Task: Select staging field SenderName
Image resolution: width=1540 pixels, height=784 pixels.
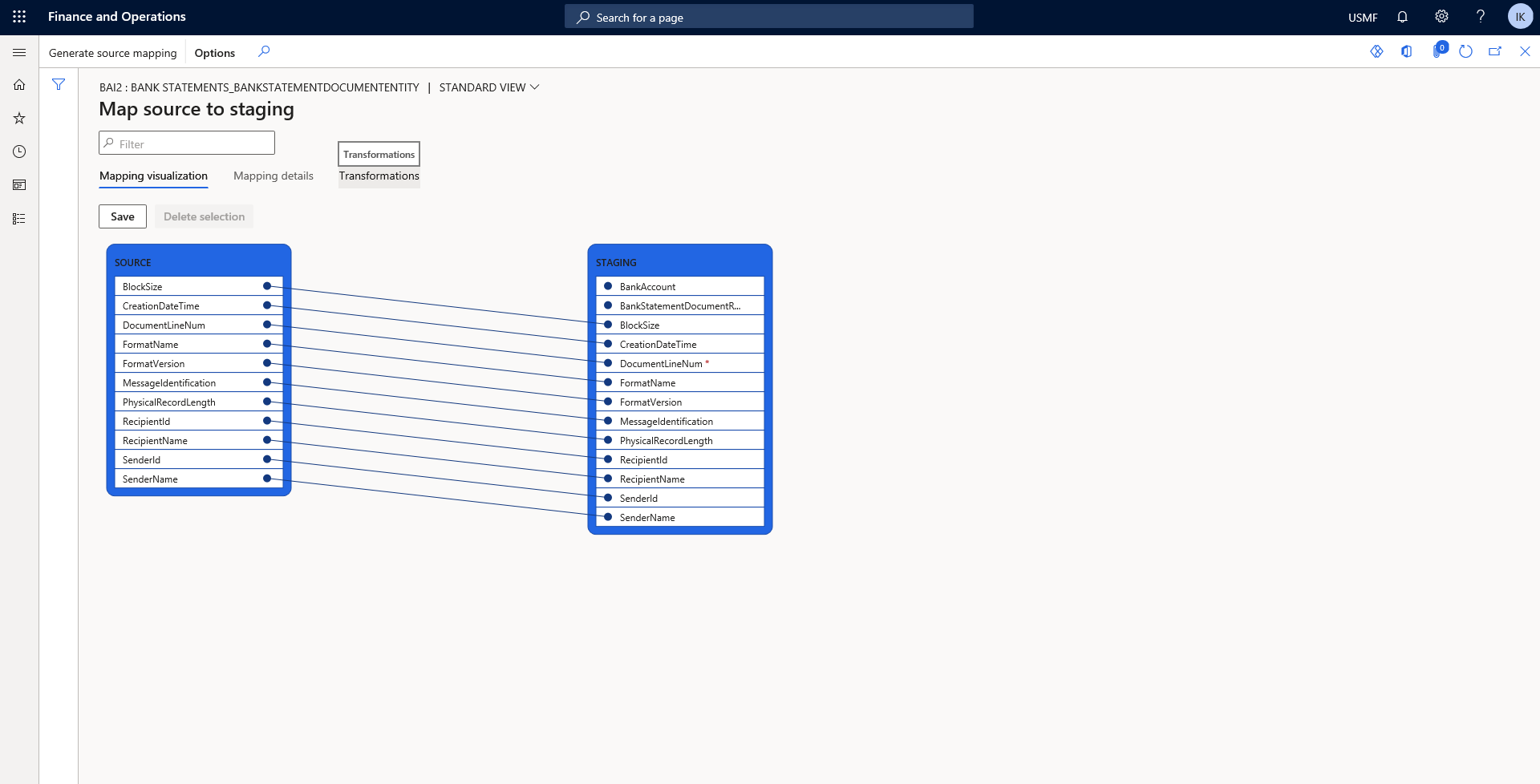Action: (680, 517)
